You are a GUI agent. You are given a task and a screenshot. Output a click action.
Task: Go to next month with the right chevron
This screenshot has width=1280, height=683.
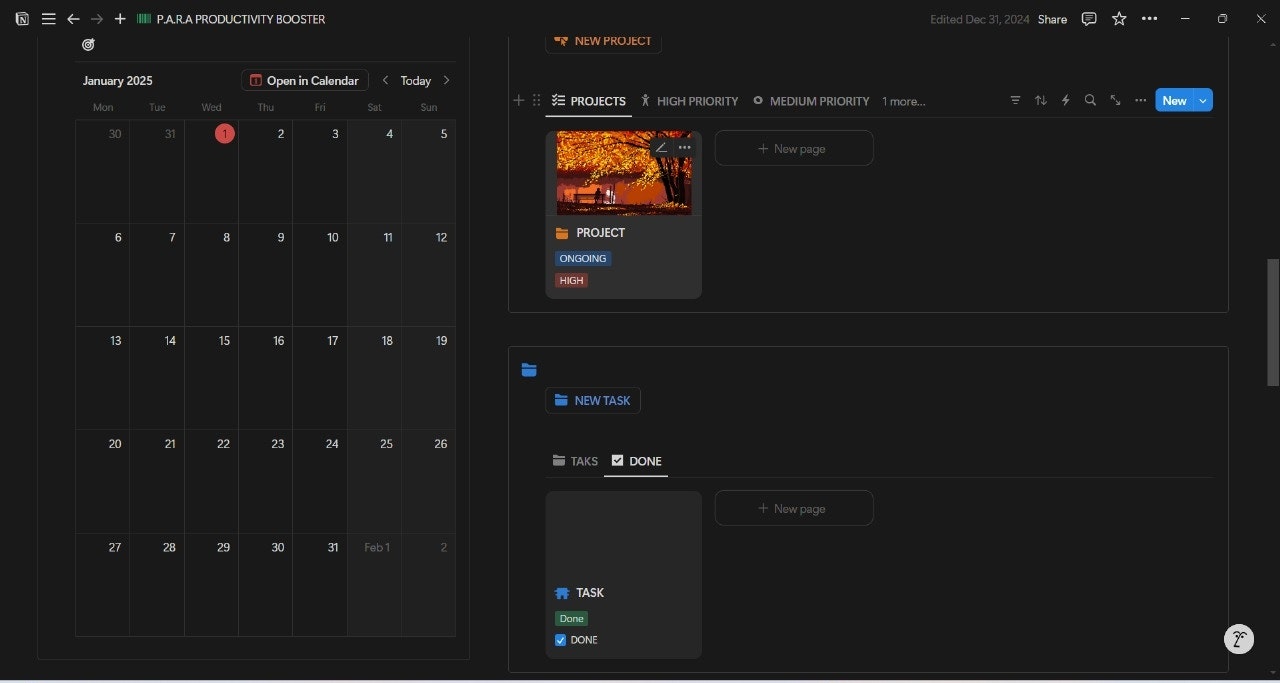tap(446, 80)
